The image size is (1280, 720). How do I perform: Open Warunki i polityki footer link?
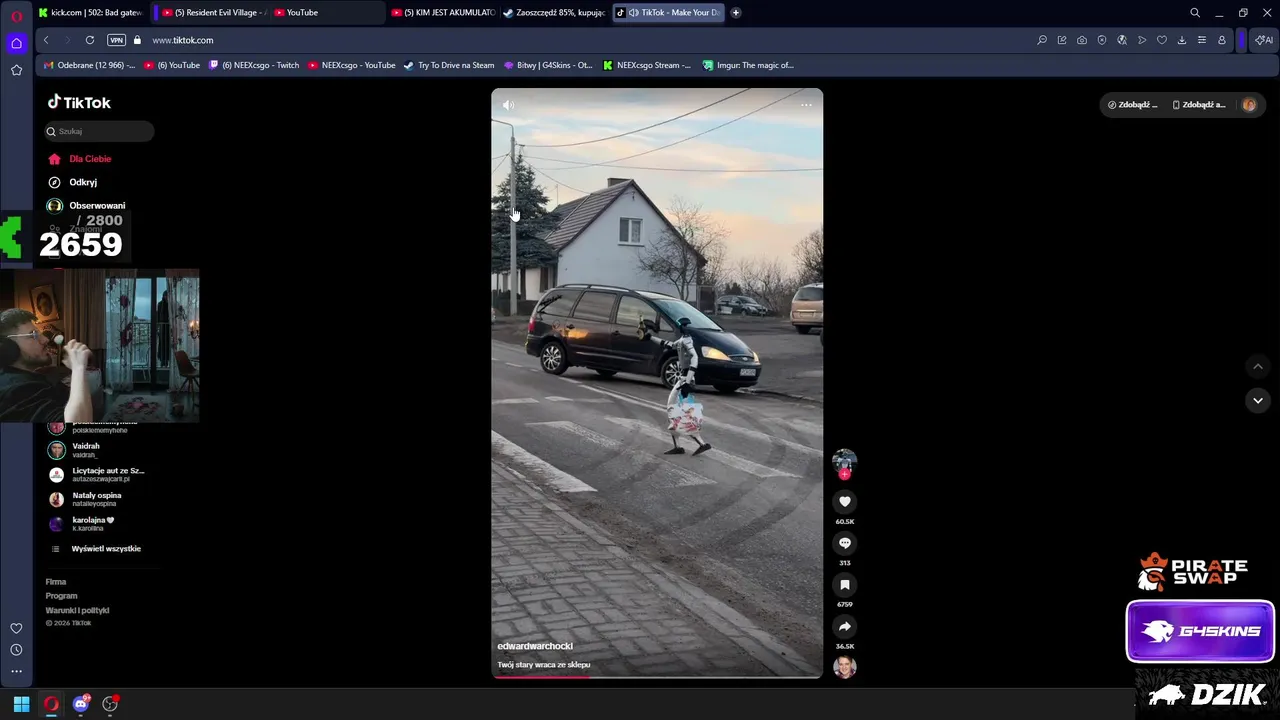click(x=77, y=610)
